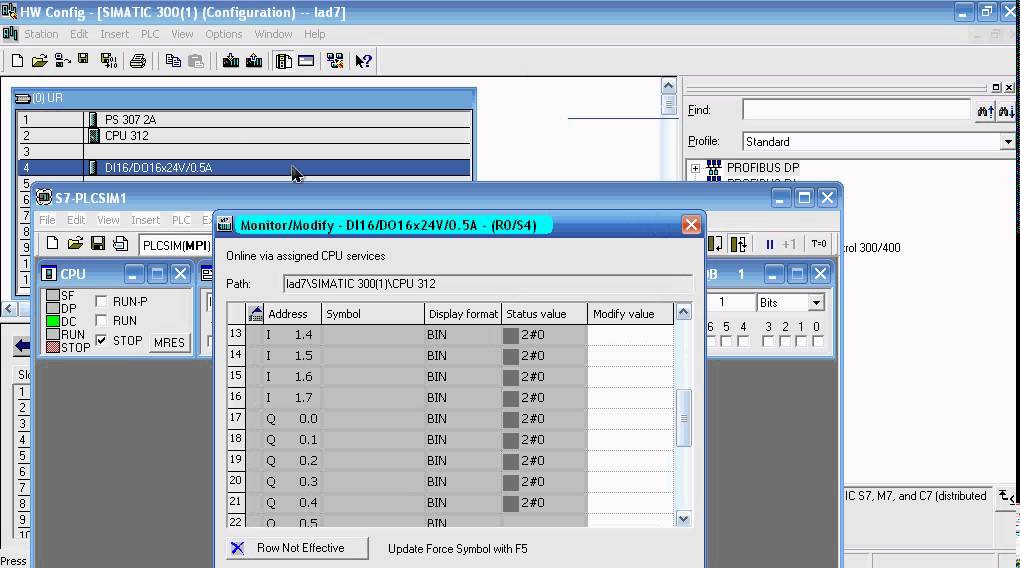Click the Row Not Effective button
The width and height of the screenshot is (1020, 568).
pyautogui.click(x=297, y=548)
